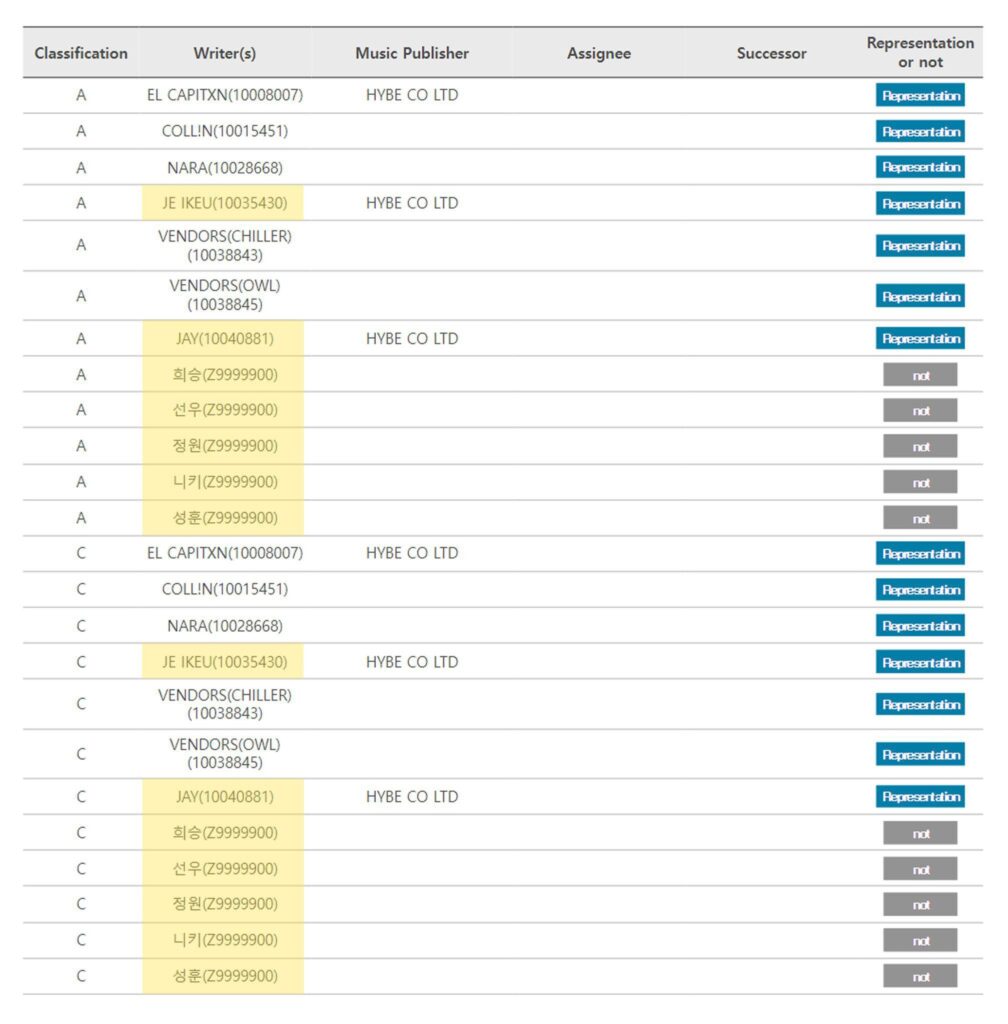Viewport: 1008px width, 1024px height.
Task: Click HYBE CO LTD beside first JAY row
Action: 411,338
